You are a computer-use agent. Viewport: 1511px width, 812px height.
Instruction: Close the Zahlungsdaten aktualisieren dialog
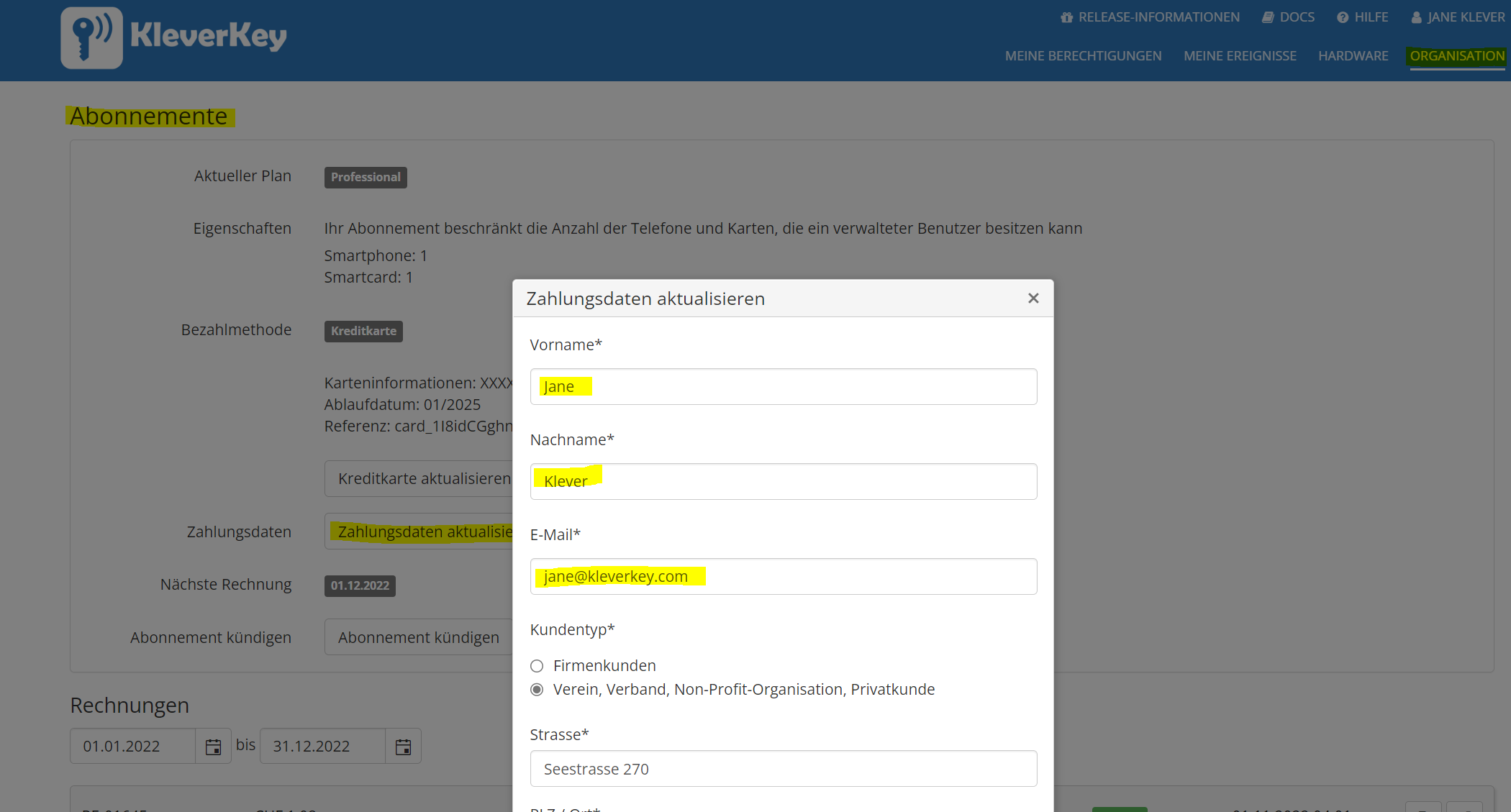[1033, 298]
